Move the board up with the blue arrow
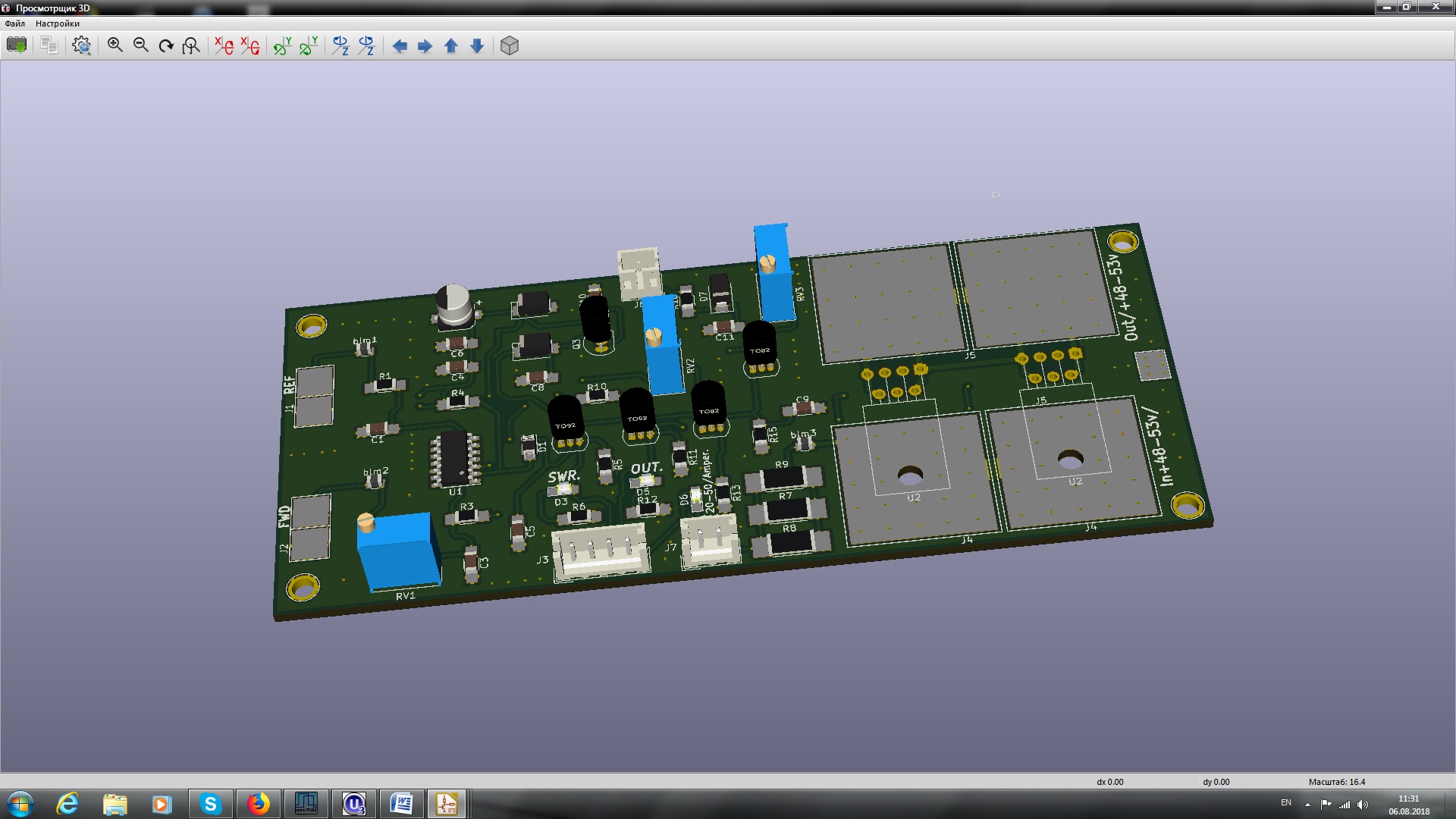This screenshot has height=819, width=1456. pyautogui.click(x=451, y=46)
